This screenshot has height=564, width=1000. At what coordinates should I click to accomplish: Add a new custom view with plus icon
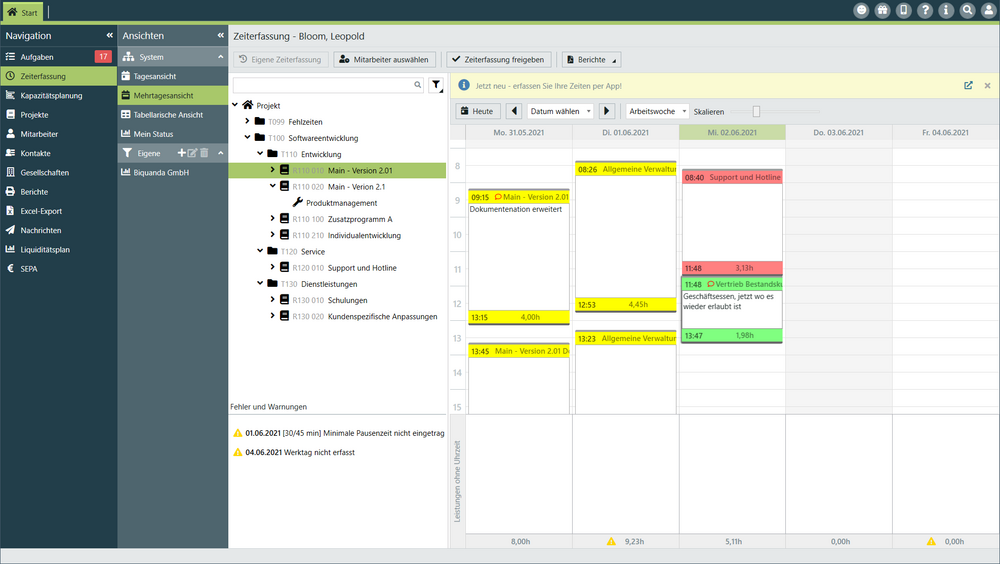pyautogui.click(x=181, y=153)
